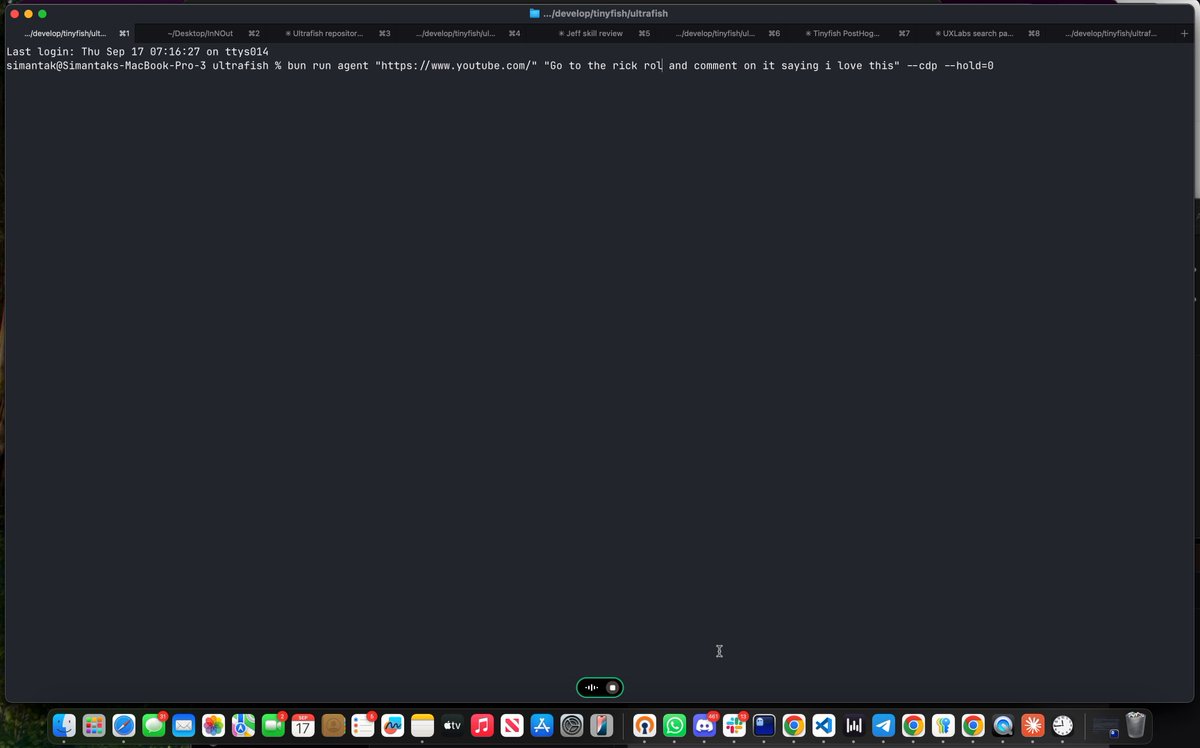
Task: Open QuickTime Player from the dock
Action: 1003,725
